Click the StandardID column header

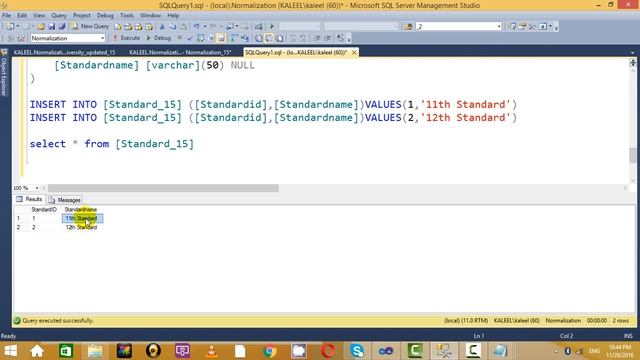[44, 209]
